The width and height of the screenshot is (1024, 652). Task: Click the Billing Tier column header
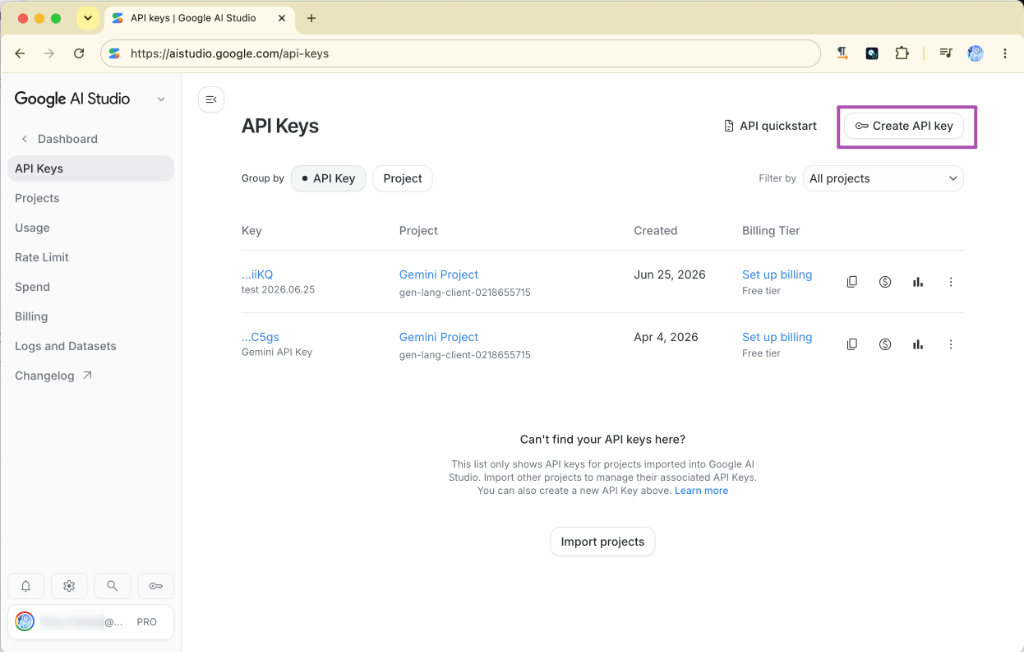[x=771, y=231]
